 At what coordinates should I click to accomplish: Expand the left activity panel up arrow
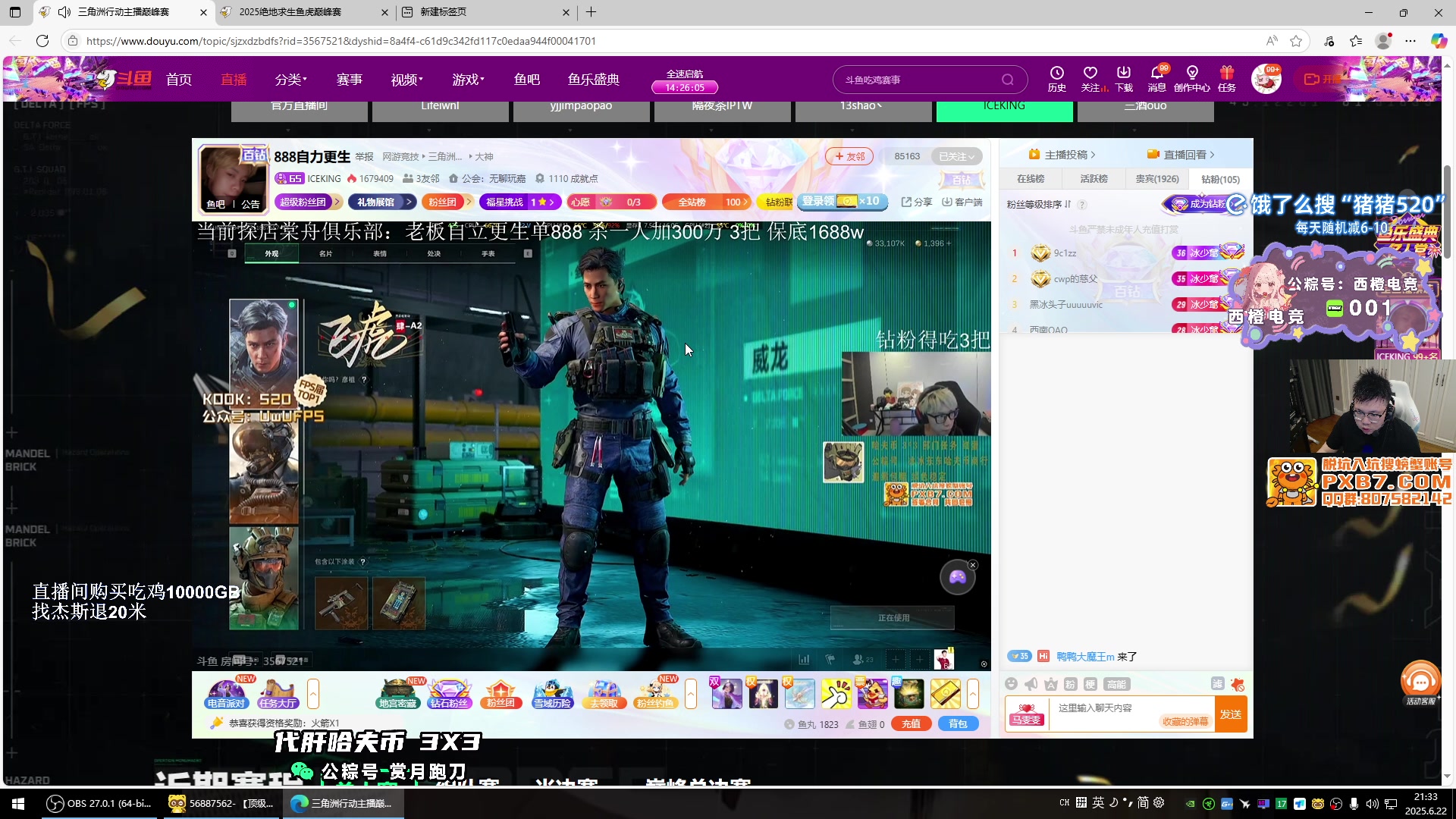pyautogui.click(x=313, y=694)
